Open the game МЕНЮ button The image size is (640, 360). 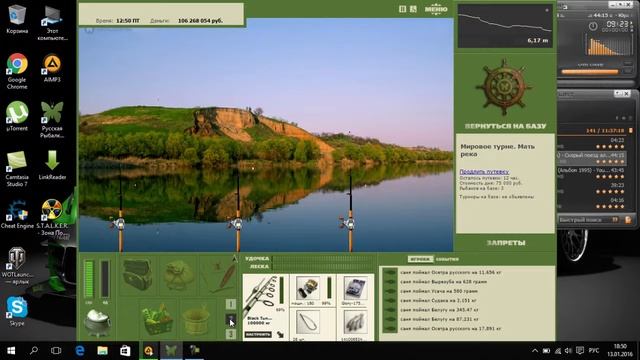pos(436,9)
